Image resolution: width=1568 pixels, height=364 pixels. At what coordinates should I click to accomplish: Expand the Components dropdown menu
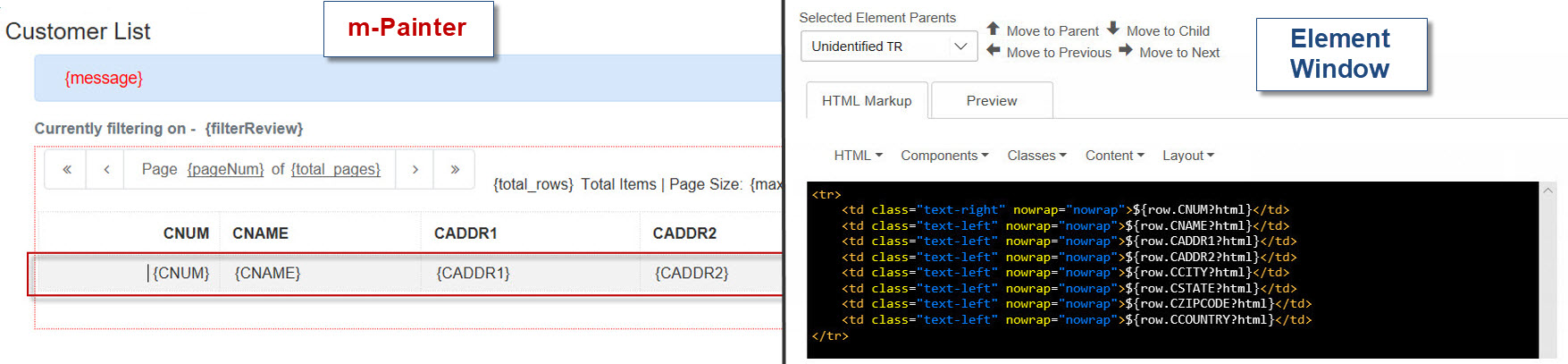click(x=944, y=156)
